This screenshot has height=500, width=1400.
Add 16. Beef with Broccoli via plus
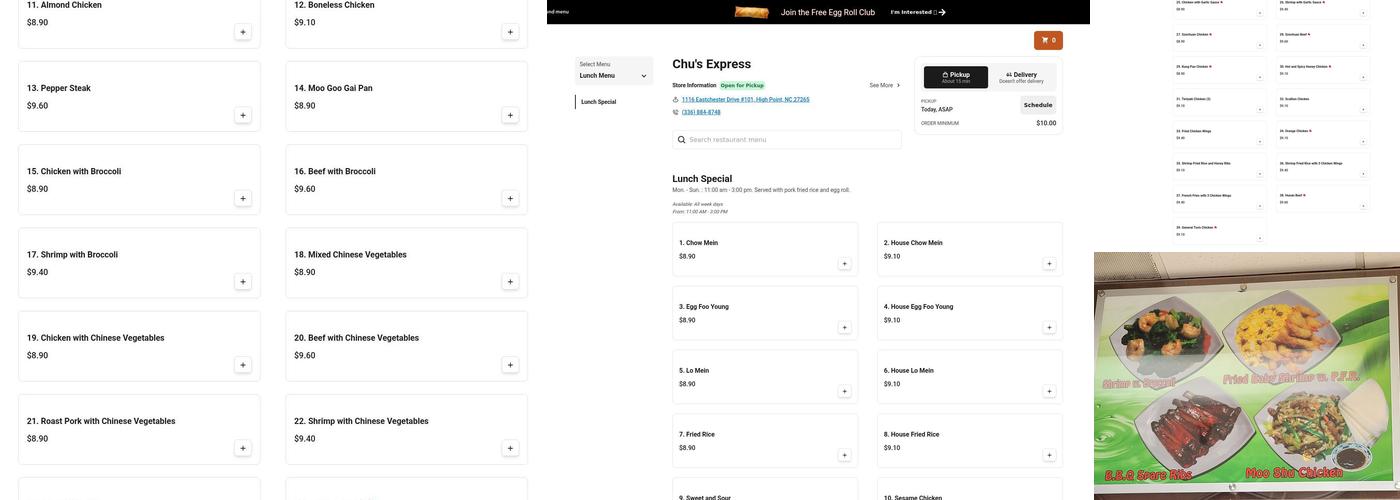[510, 198]
